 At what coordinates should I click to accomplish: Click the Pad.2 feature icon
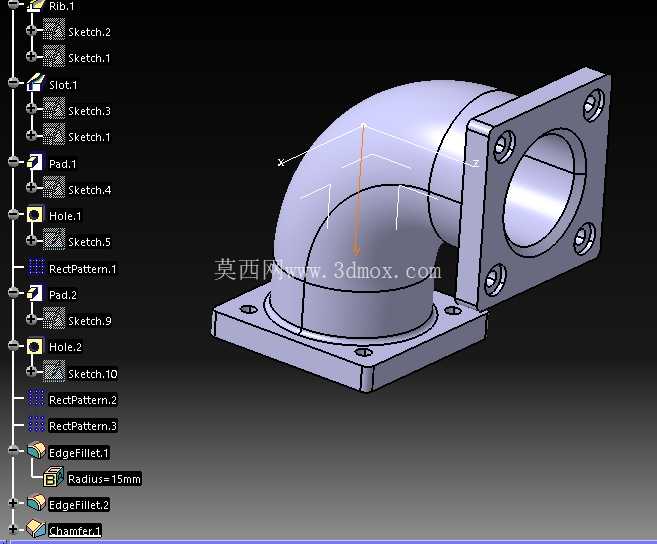pos(35,293)
